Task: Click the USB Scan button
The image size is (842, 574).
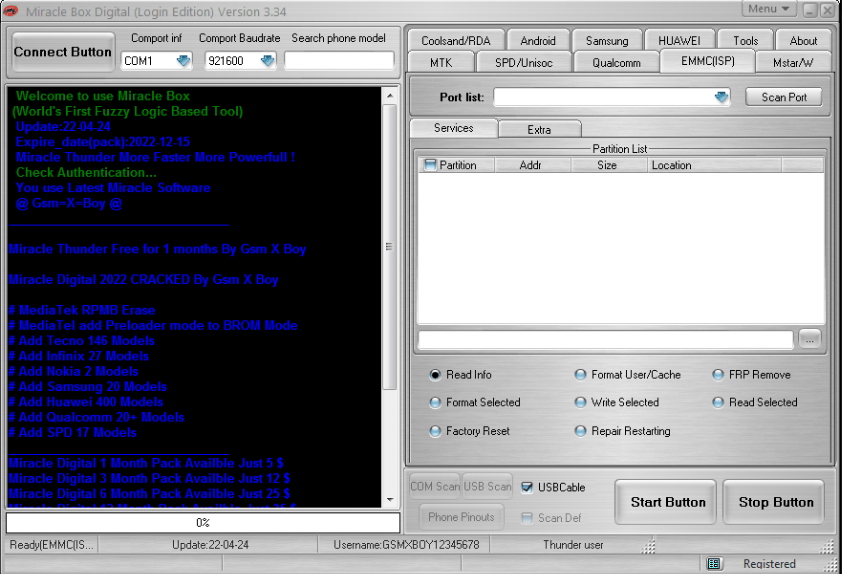Action: click(x=487, y=486)
